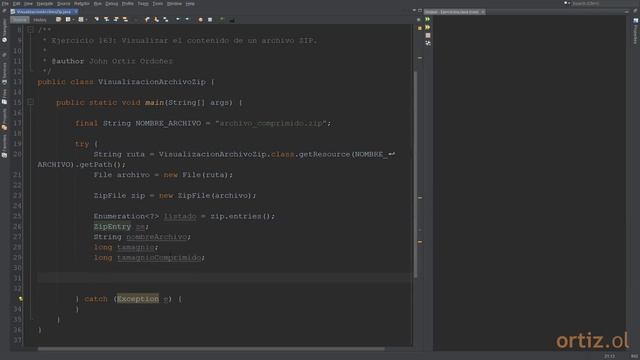Open the File menu
This screenshot has height=360, width=640.
5,4
